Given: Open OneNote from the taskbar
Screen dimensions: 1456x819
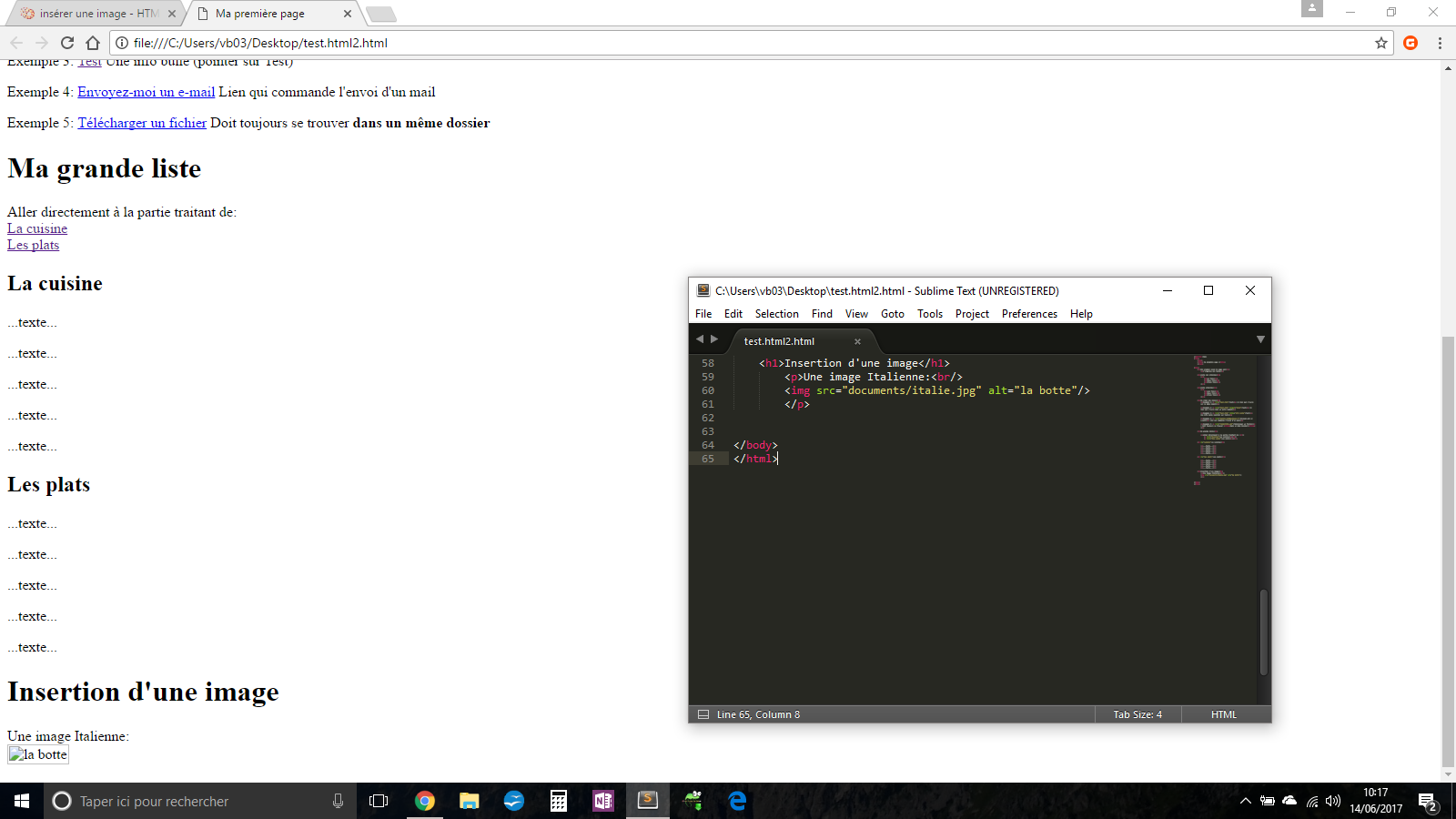Looking at the screenshot, I should [603, 801].
